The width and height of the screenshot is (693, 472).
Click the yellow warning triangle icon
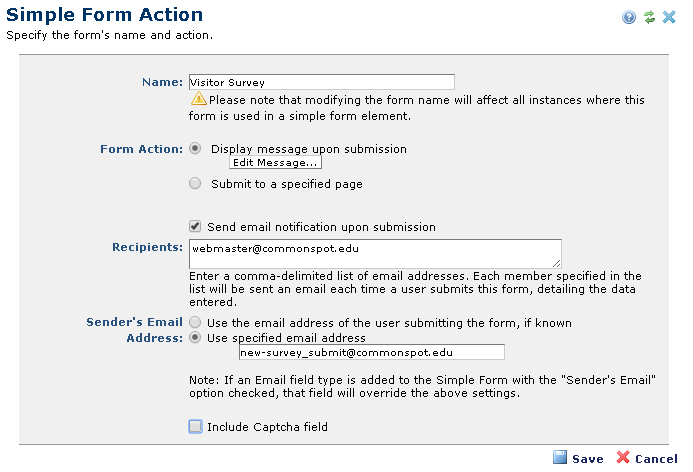[x=199, y=99]
